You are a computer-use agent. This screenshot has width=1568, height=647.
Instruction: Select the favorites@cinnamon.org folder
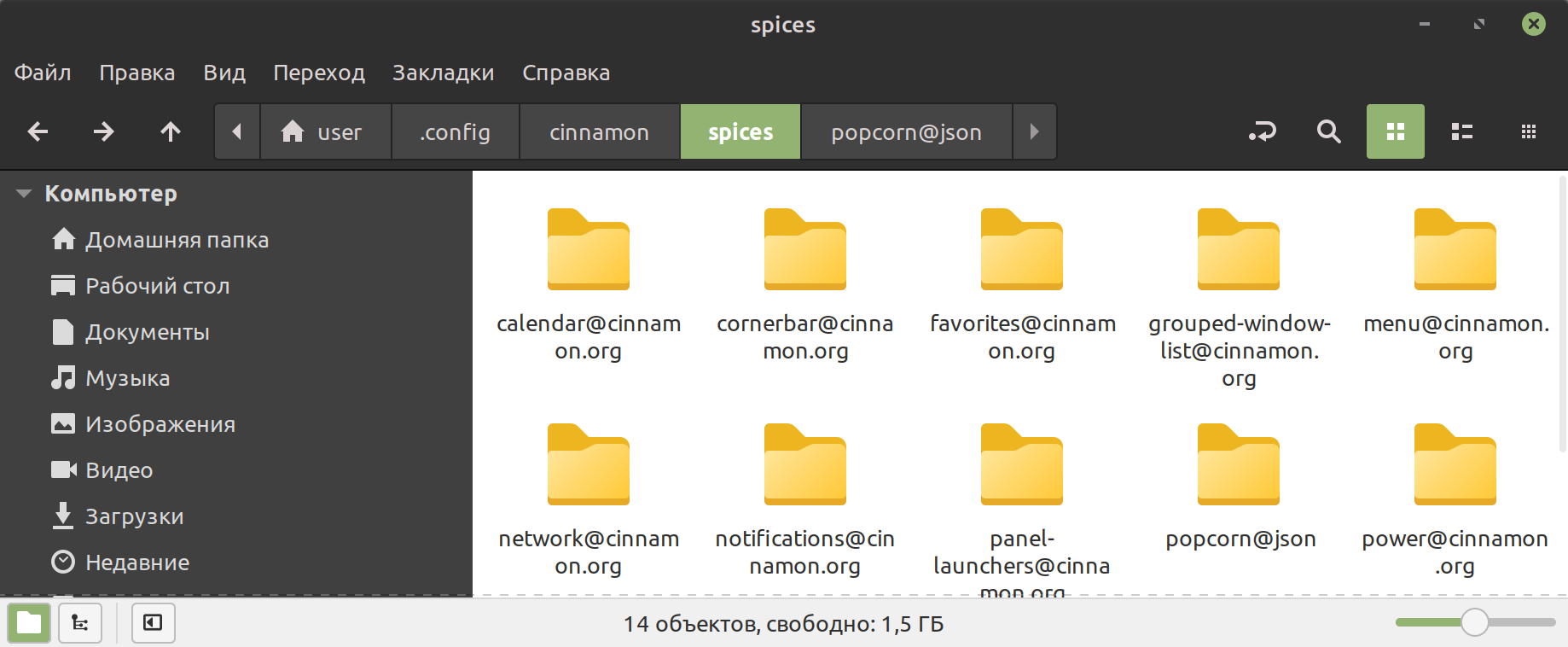(x=1022, y=286)
